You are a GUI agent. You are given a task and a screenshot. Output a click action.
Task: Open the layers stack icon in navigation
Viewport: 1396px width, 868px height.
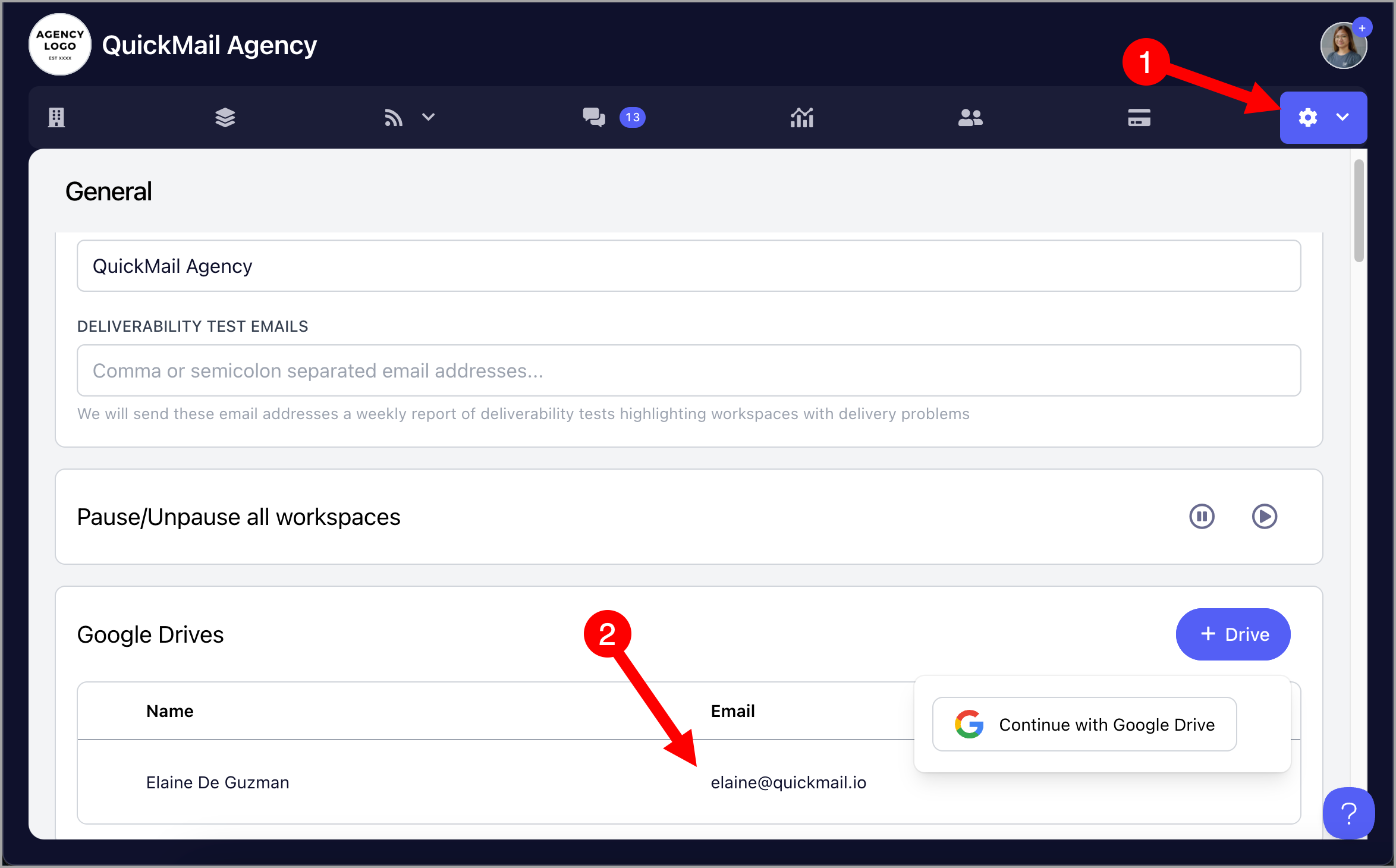(225, 117)
